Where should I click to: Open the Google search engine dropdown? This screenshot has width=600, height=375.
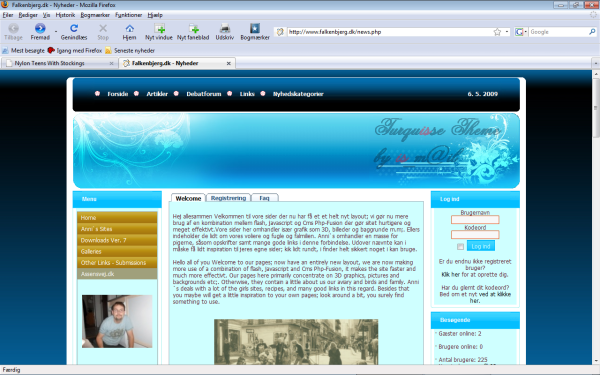click(x=521, y=32)
